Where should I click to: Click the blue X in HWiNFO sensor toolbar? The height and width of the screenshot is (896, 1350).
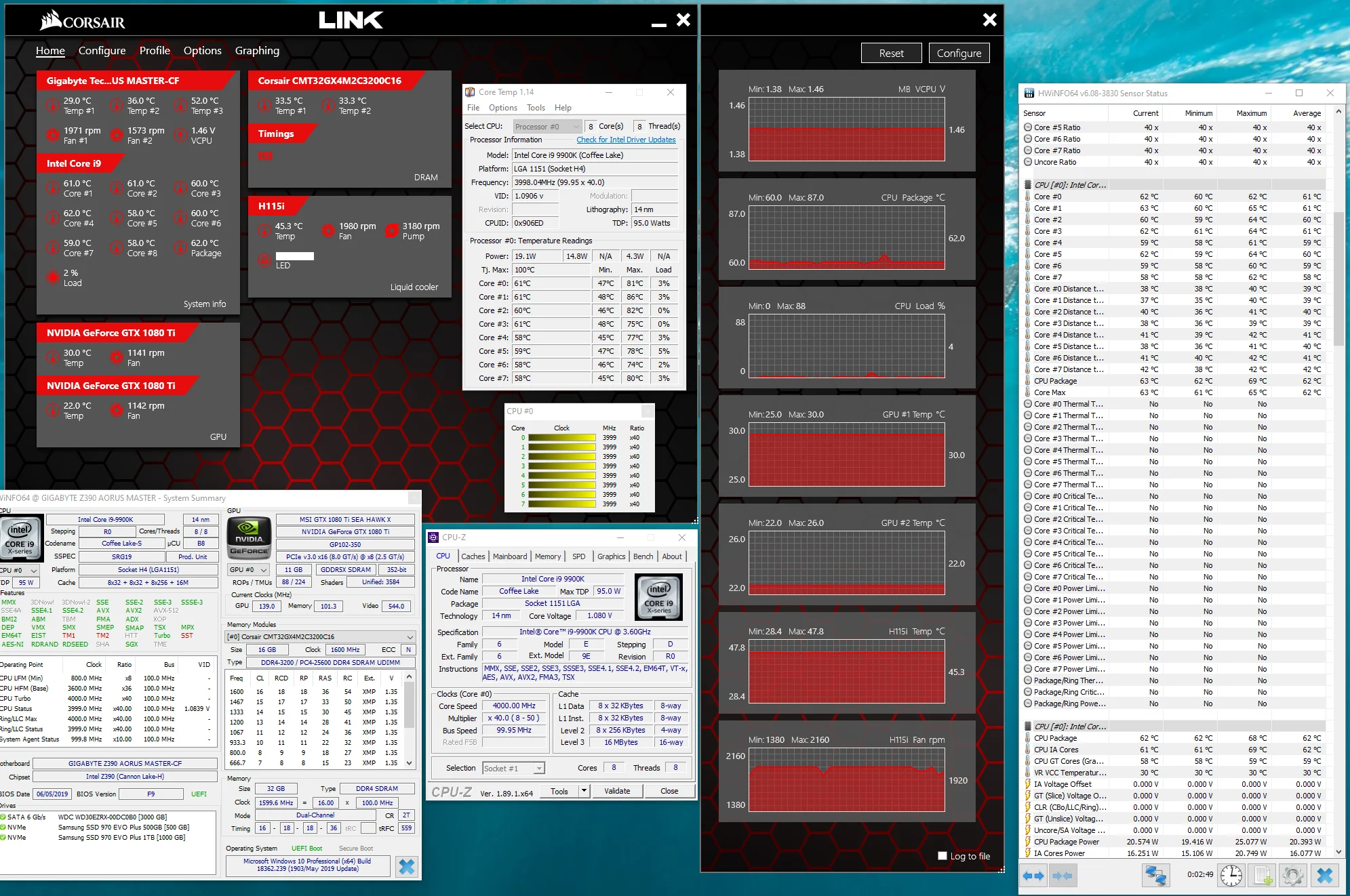click(x=1324, y=876)
